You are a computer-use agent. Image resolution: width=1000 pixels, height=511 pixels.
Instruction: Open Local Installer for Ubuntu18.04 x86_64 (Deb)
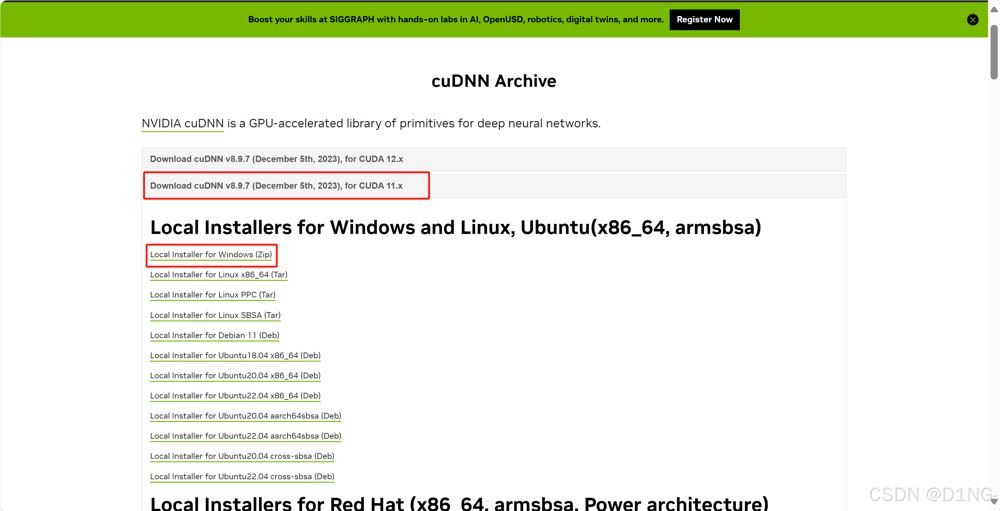[x=235, y=355]
